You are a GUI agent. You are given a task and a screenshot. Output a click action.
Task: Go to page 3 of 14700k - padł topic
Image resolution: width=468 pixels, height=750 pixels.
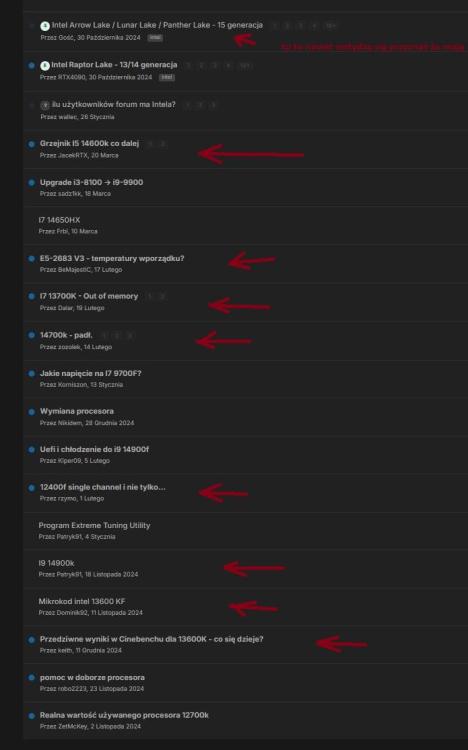click(x=130, y=336)
